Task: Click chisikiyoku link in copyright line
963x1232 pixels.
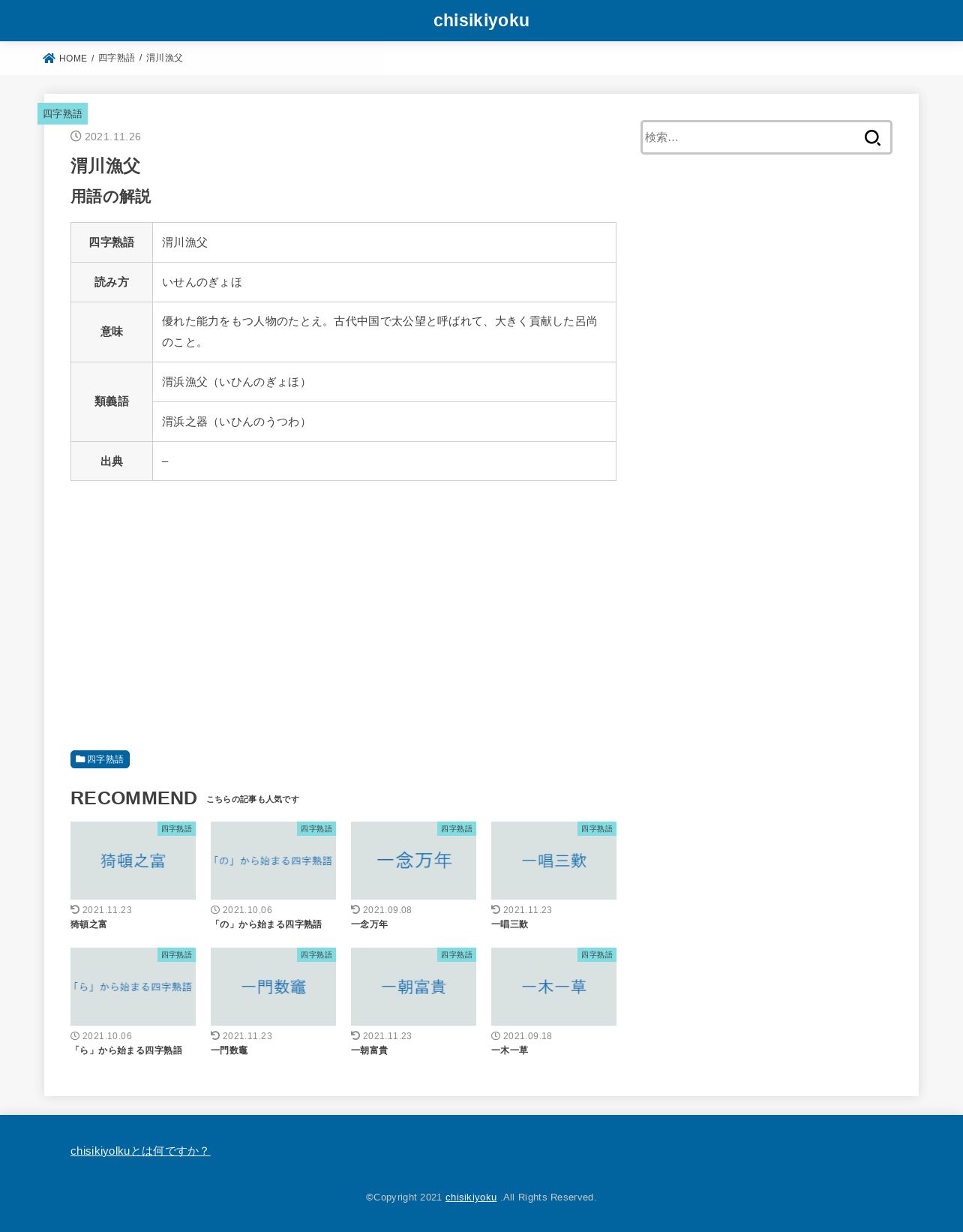Action: coord(471,1197)
